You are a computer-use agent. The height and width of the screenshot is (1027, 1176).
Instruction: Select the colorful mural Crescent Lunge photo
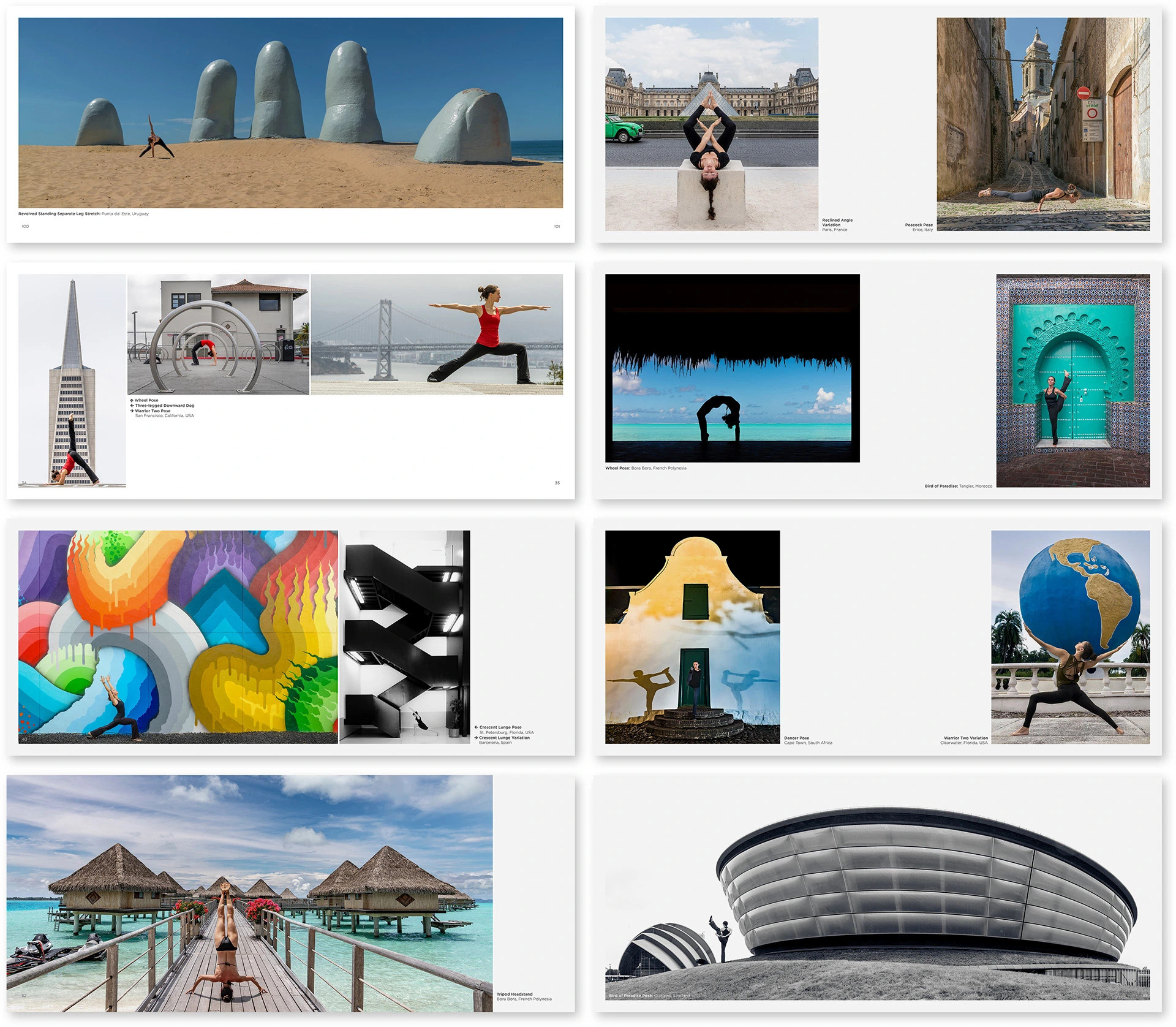click(178, 636)
